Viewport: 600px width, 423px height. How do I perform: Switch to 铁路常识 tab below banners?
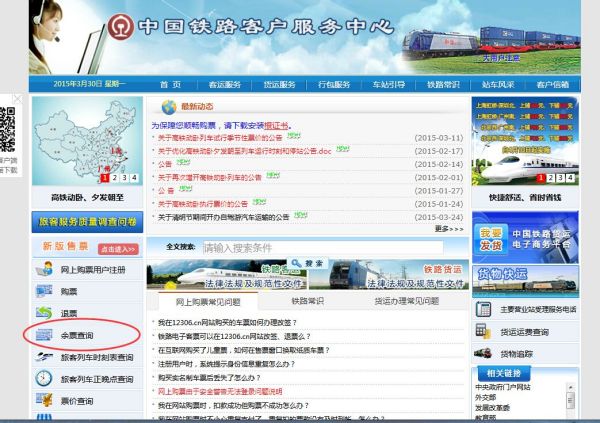pyautogui.click(x=307, y=301)
